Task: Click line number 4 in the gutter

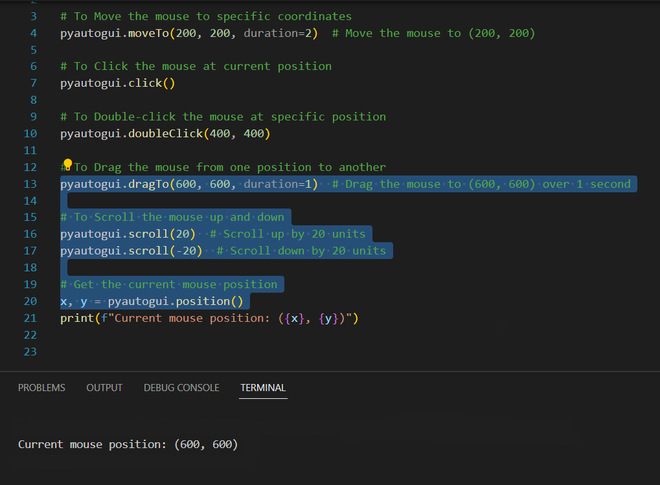Action: (34, 33)
